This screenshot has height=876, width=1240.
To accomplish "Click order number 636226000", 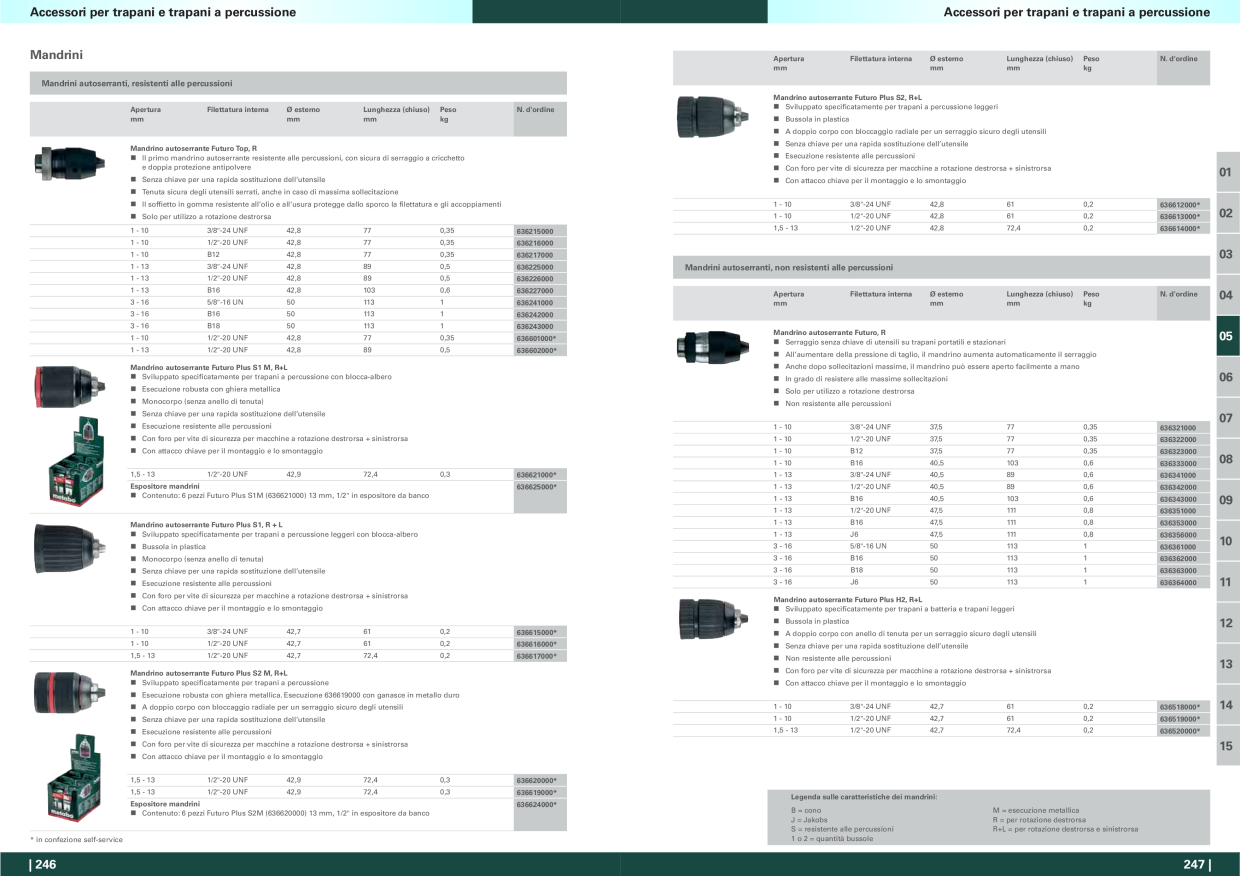I will (x=534, y=279).
